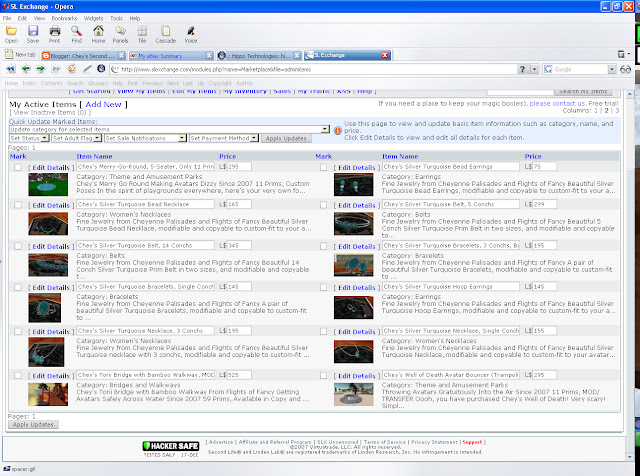The width and height of the screenshot is (640, 476).
Task: Open the Tools menu
Action: [116, 18]
